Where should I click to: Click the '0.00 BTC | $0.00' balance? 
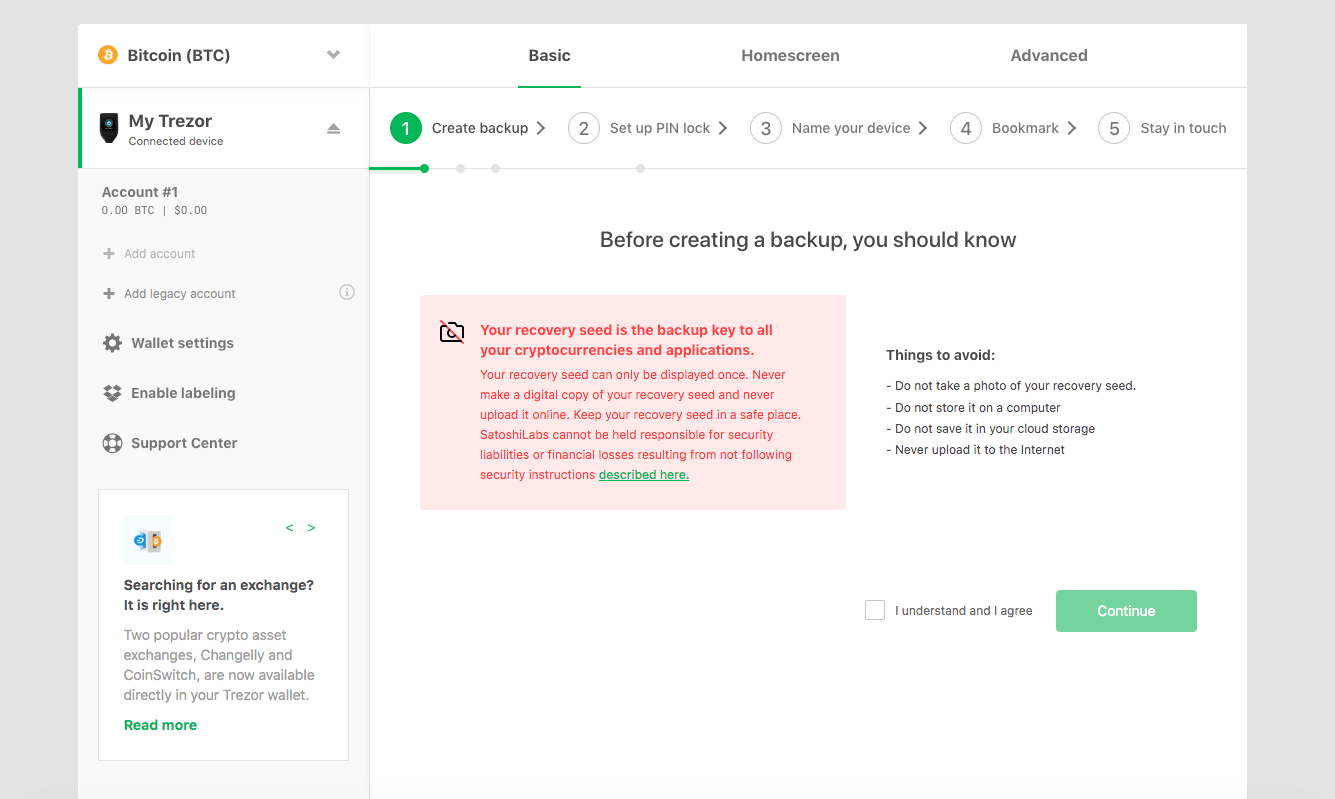154,211
